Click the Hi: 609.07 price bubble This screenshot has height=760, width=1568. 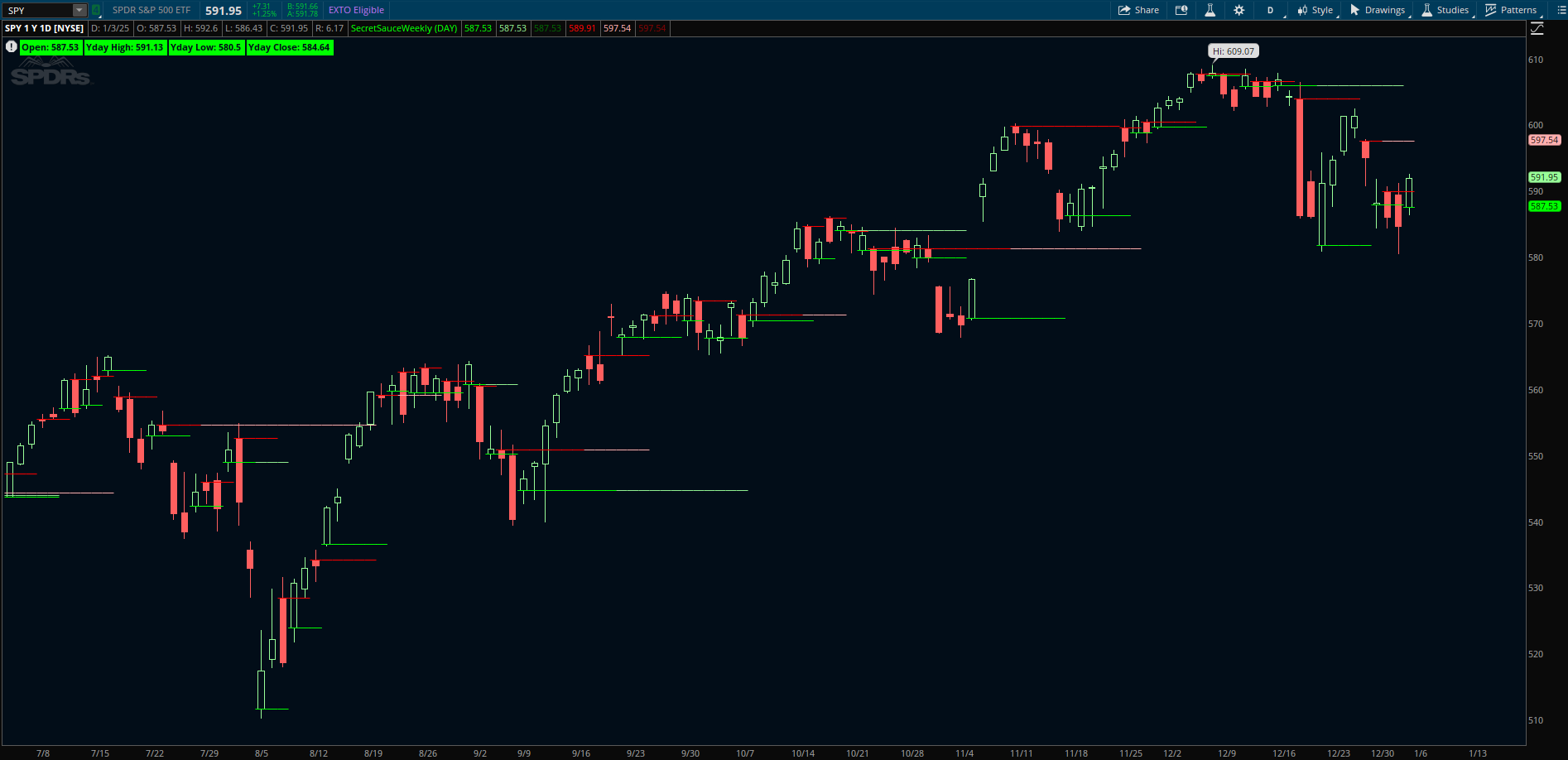coord(1233,51)
